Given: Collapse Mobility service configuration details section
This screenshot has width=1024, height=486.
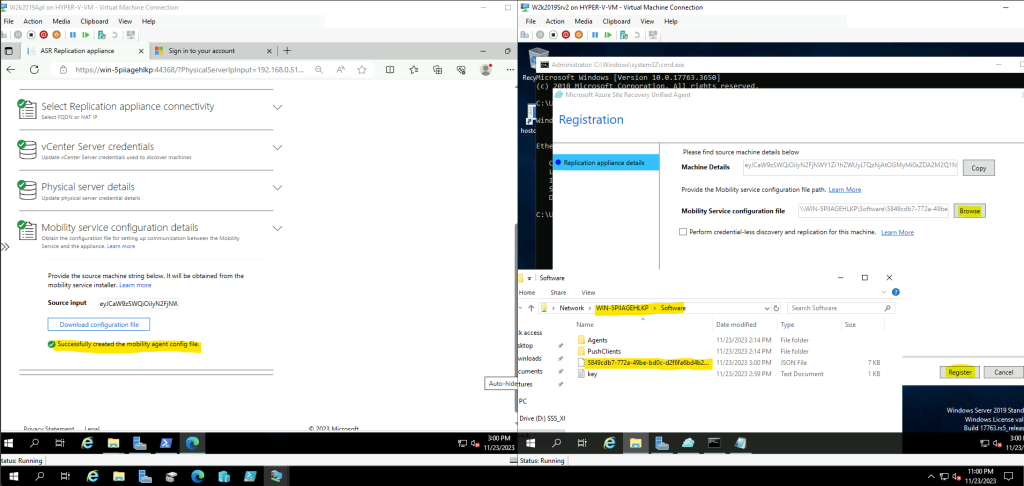Looking at the screenshot, I should [278, 229].
